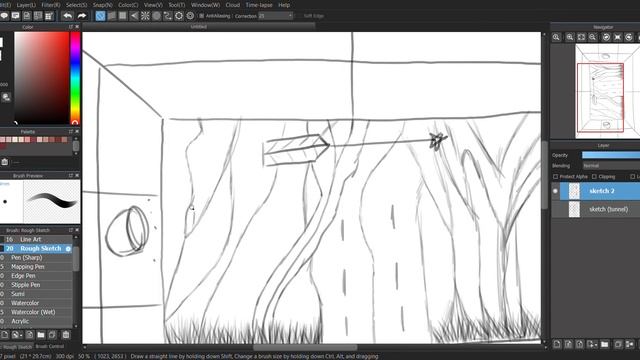The width and height of the screenshot is (640, 360).
Task: Pick a color in the red color square
Action: pos(42,78)
